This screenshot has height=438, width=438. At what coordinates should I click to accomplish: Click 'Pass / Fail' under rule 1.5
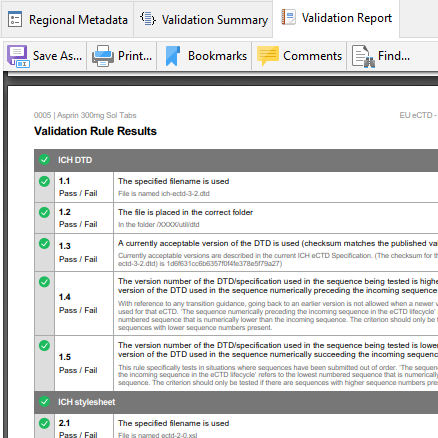coord(78,370)
